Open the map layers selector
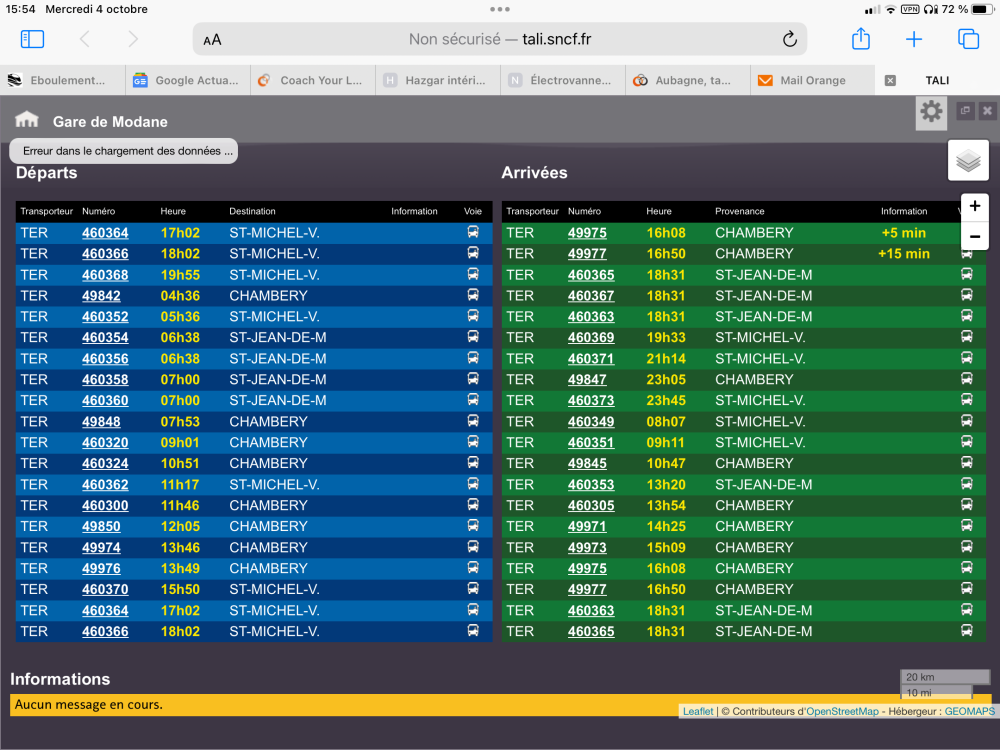Screen dimensions: 1000x750 click(x=968, y=160)
